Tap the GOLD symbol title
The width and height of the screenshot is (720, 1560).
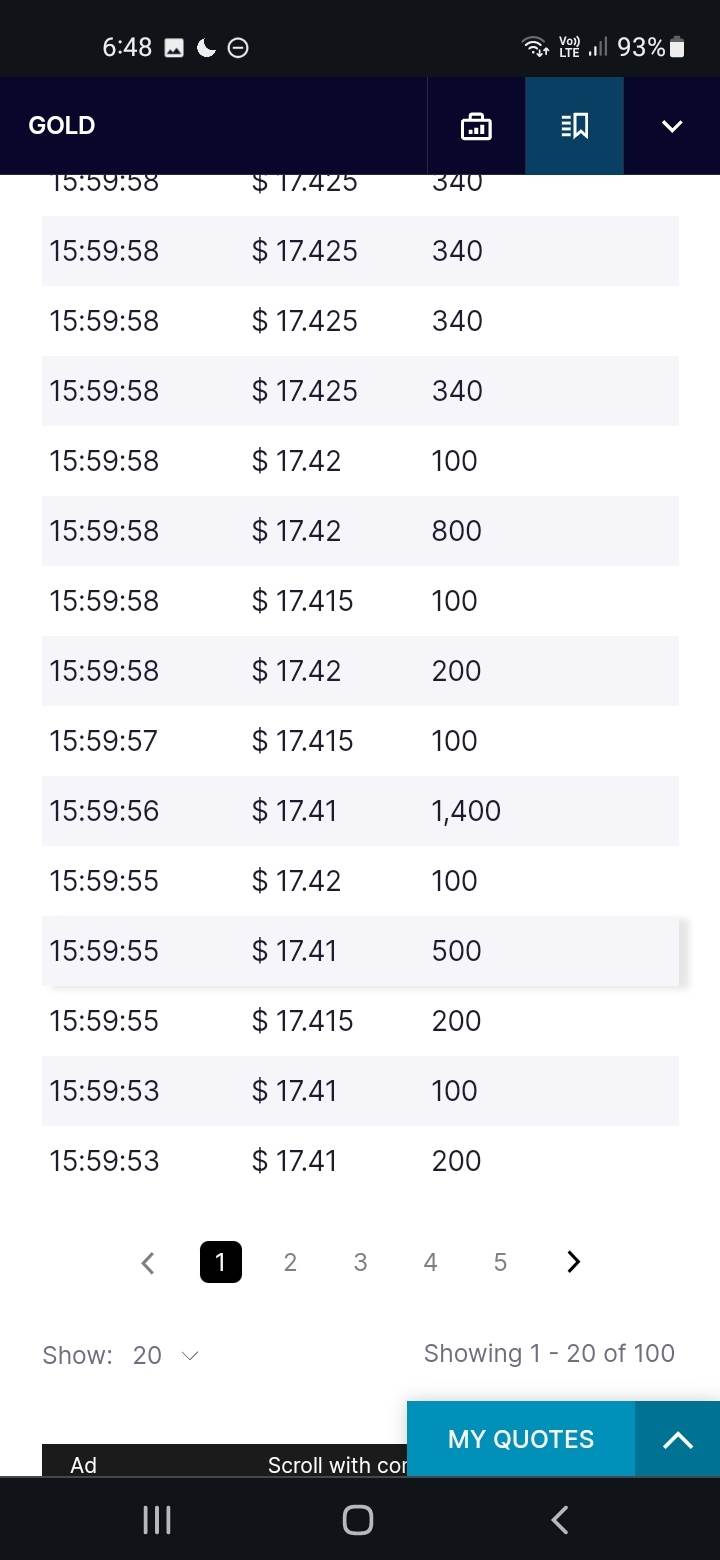tap(62, 126)
